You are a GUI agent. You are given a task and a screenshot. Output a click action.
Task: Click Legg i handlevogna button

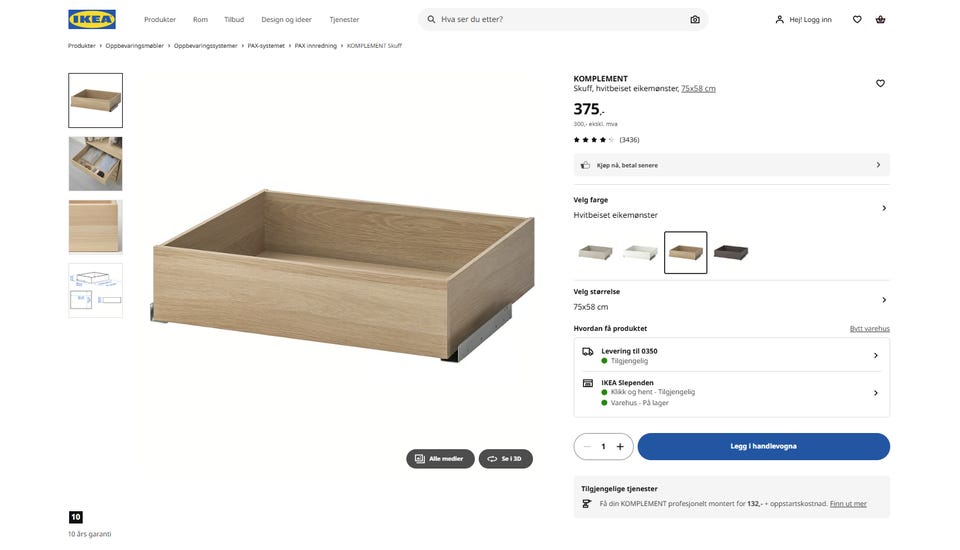click(763, 447)
